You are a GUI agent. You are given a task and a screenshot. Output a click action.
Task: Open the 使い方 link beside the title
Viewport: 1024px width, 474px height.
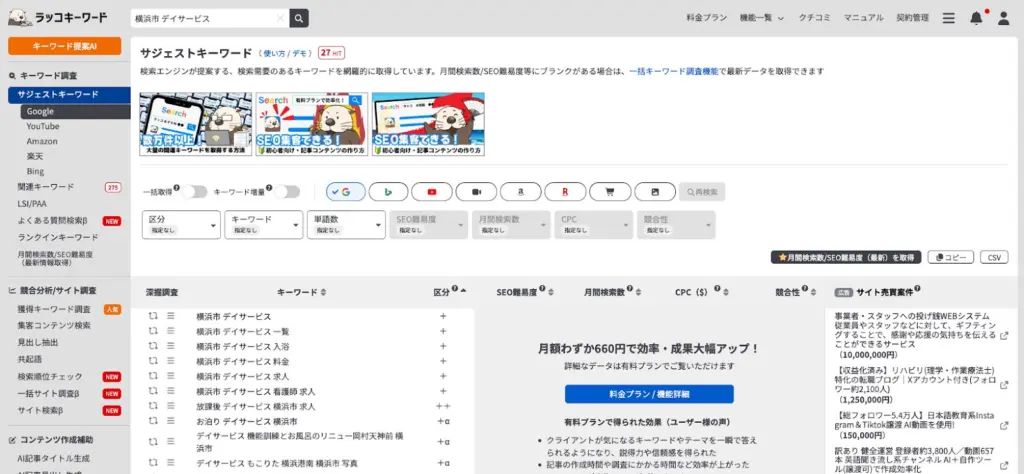coord(274,54)
